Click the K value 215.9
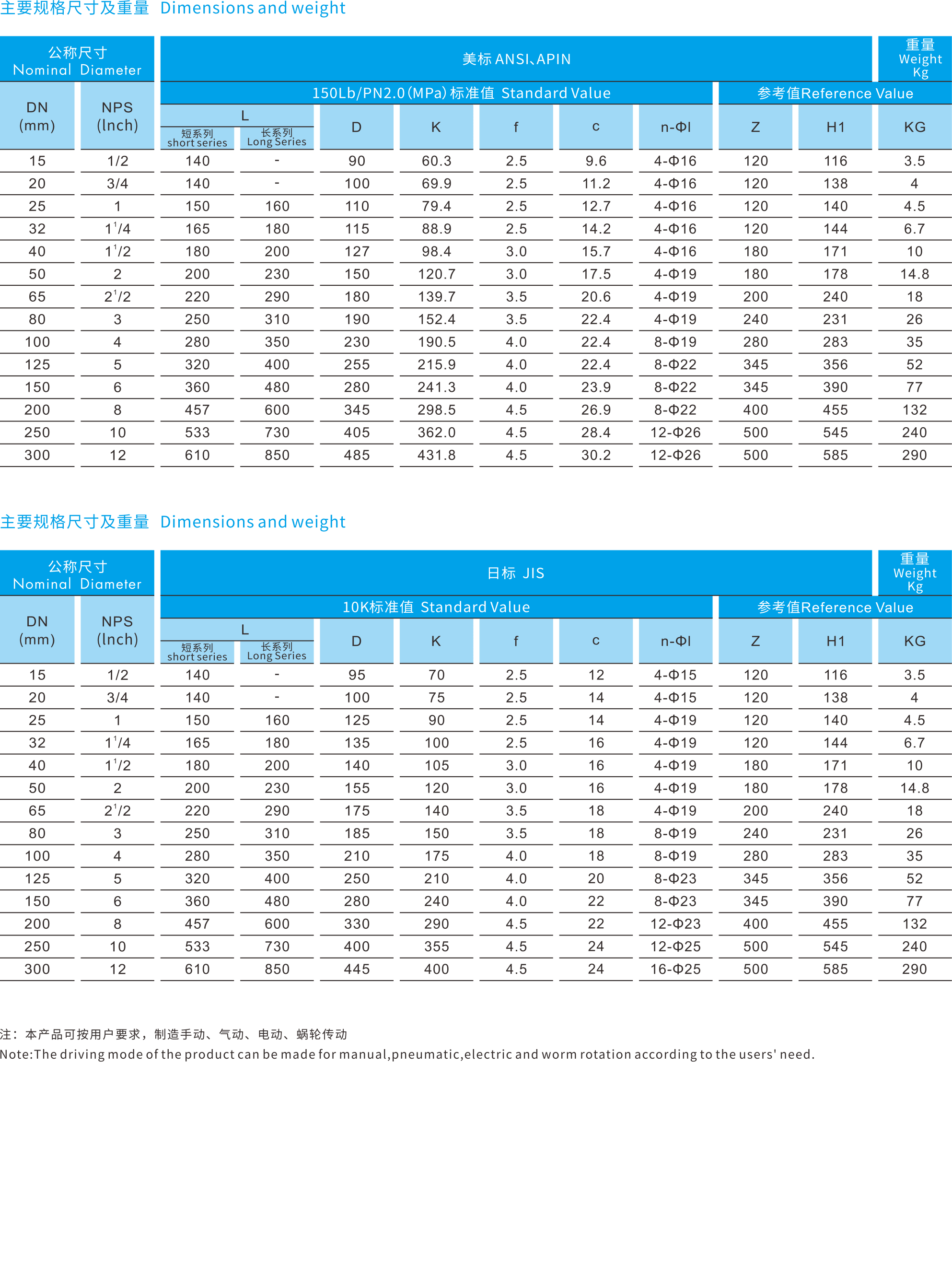 click(x=437, y=364)
